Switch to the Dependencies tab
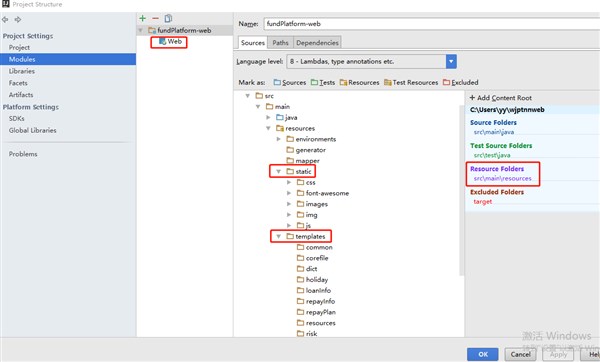 click(317, 42)
